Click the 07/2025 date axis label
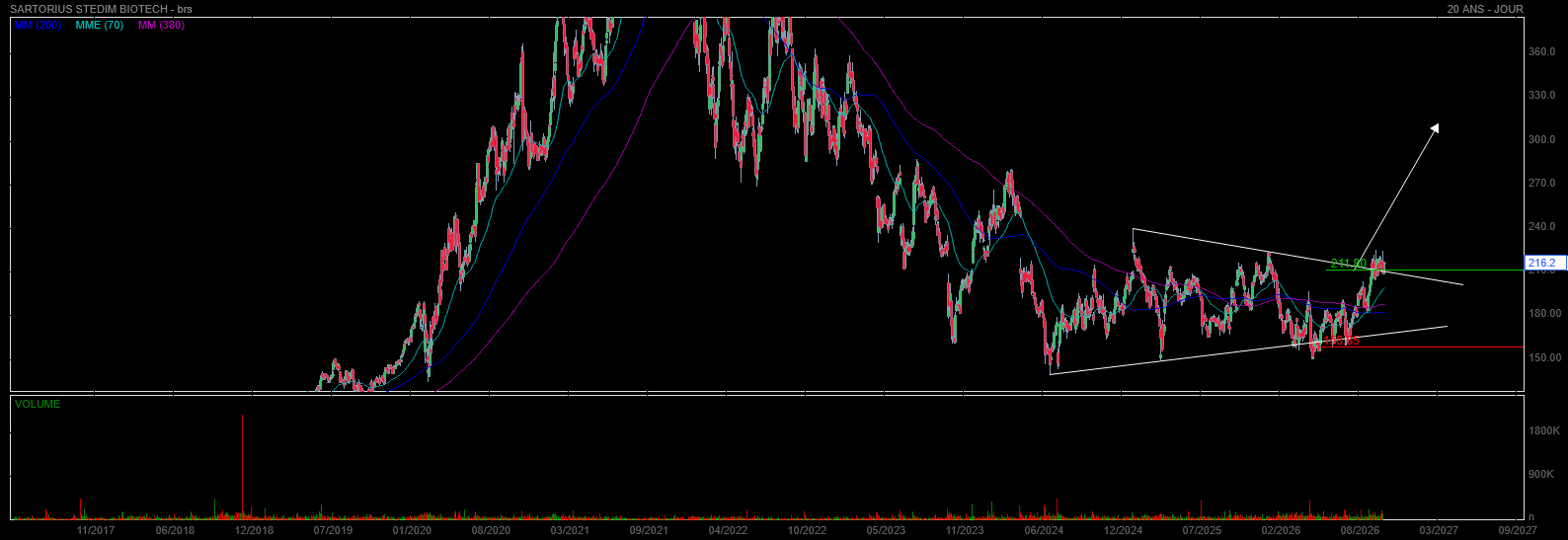 pyautogui.click(x=1202, y=530)
